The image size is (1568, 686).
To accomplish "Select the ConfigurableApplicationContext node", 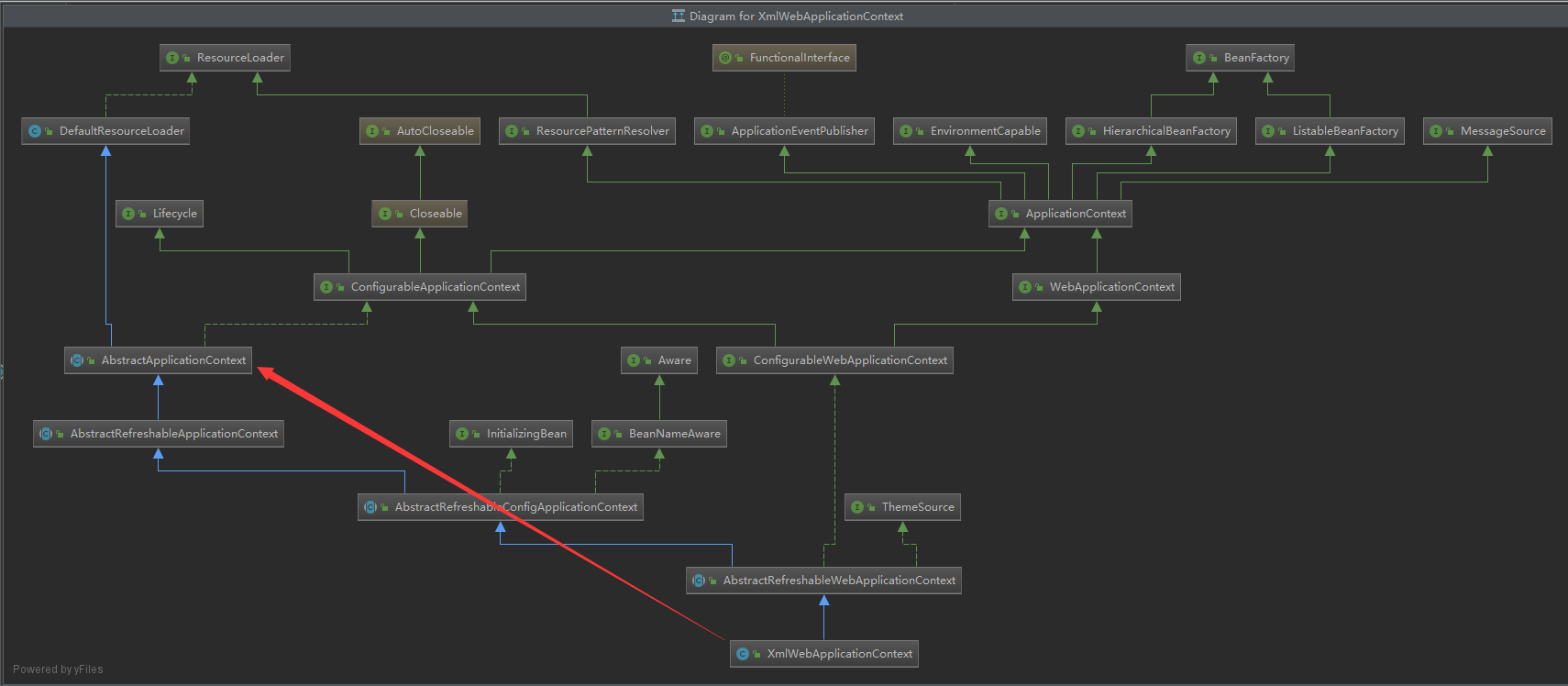I will click(420, 287).
